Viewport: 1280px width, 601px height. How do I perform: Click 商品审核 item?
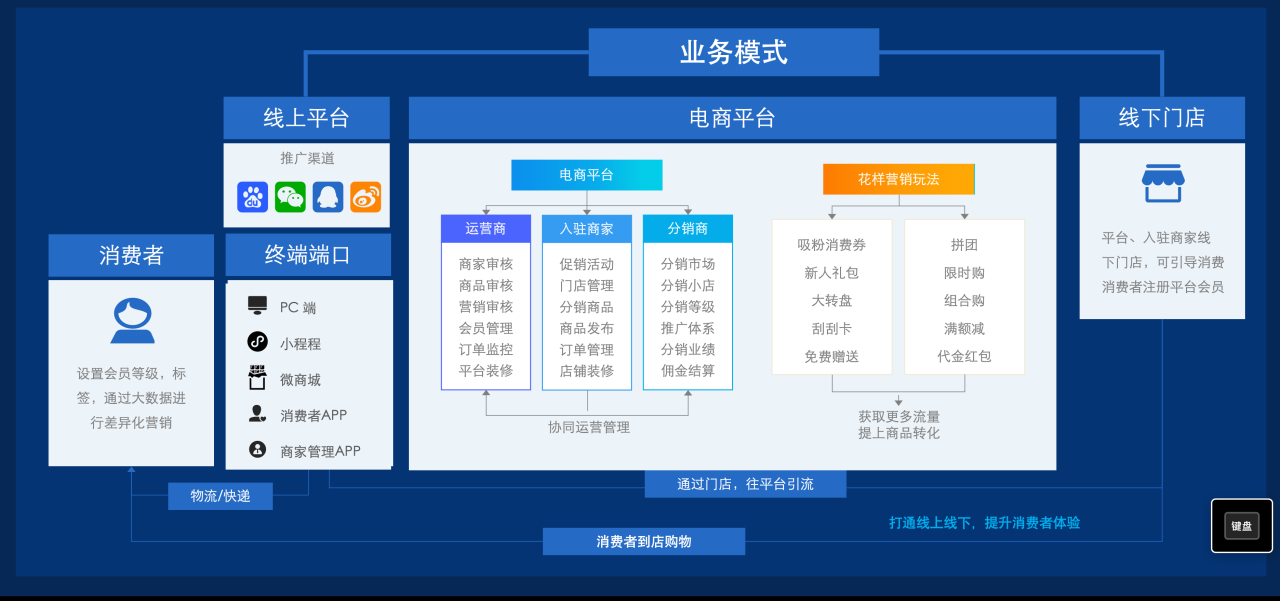point(486,285)
